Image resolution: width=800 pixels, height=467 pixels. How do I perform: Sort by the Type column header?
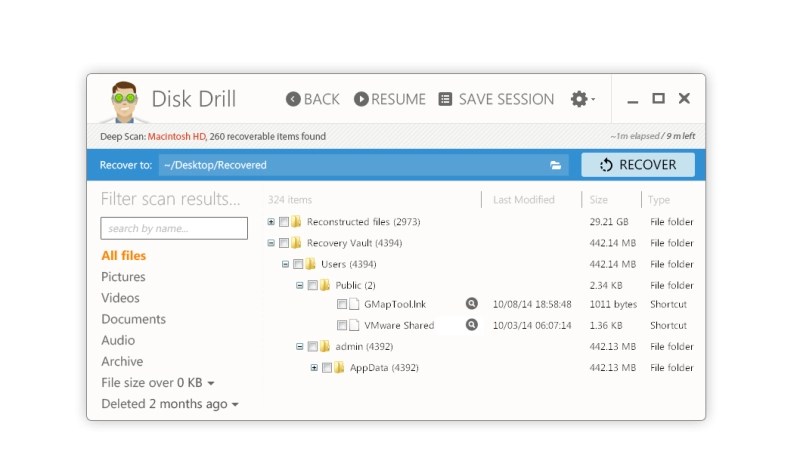[659, 200]
